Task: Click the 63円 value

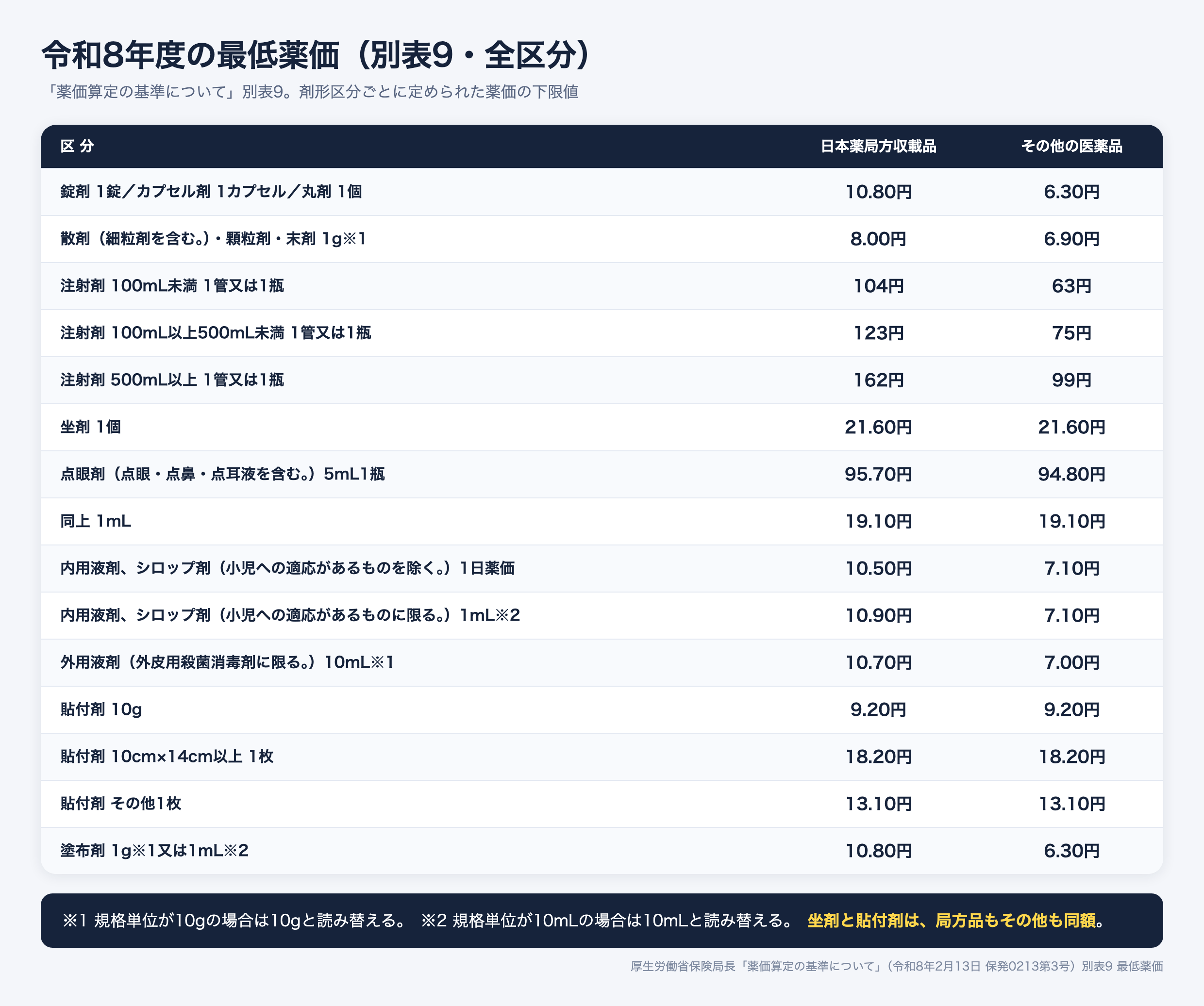Action: click(1071, 285)
